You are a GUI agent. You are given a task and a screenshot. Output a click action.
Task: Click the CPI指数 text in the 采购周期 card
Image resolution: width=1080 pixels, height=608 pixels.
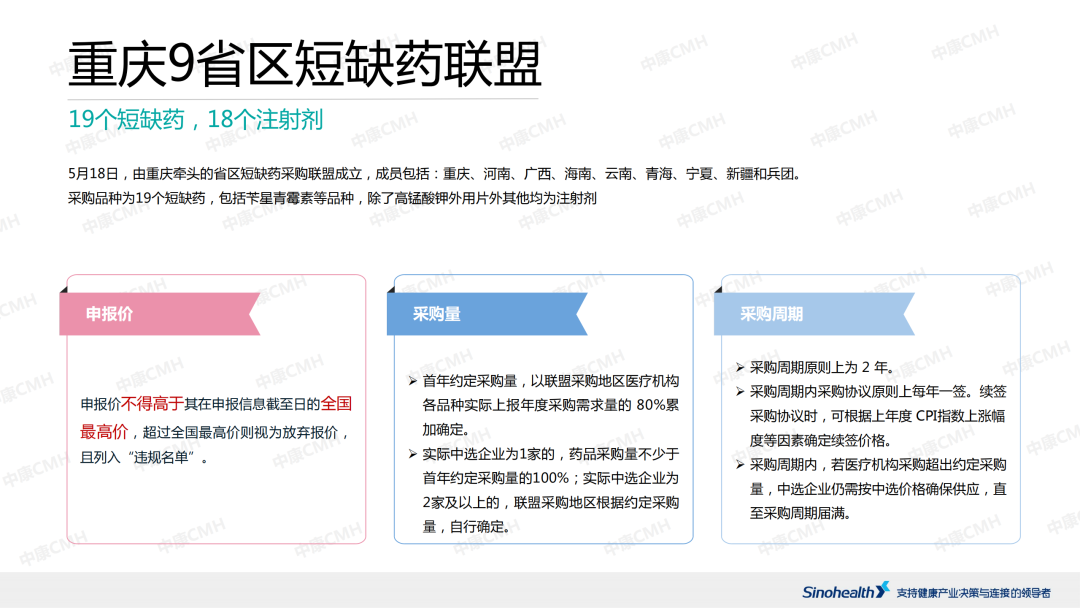(929, 416)
